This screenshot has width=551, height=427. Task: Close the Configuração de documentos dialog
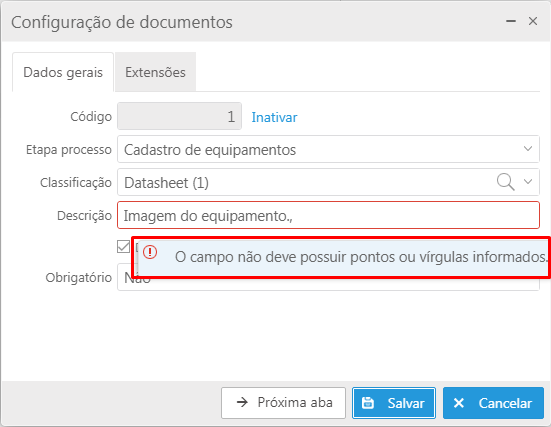533,21
